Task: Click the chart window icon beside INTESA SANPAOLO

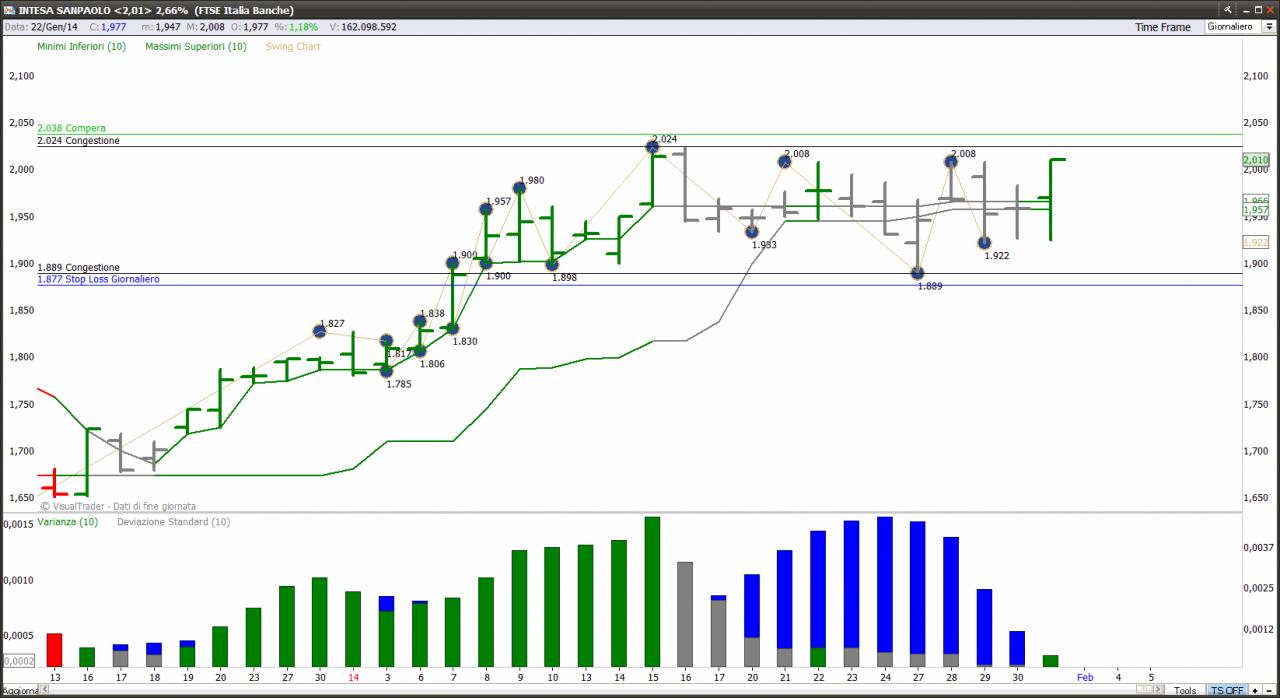Action: (8, 10)
